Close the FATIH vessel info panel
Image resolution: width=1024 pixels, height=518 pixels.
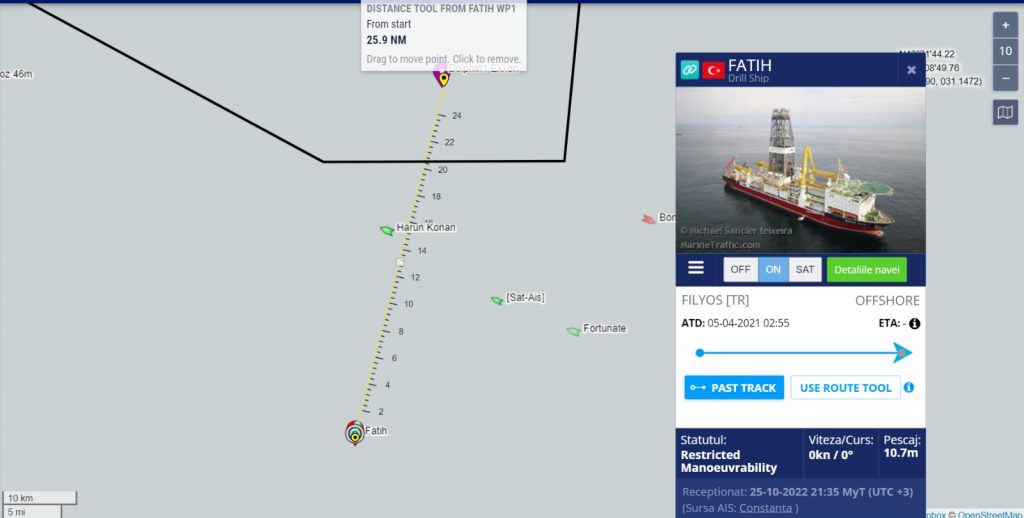coord(911,70)
